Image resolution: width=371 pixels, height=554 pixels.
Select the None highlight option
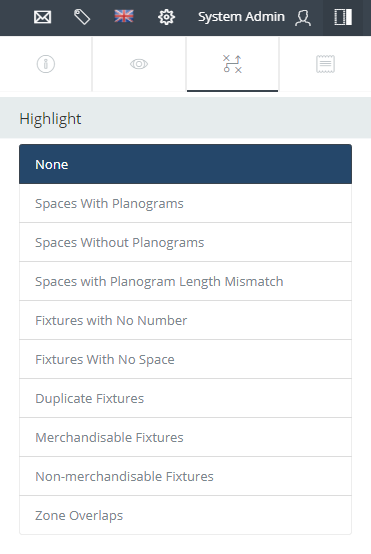tap(186, 164)
